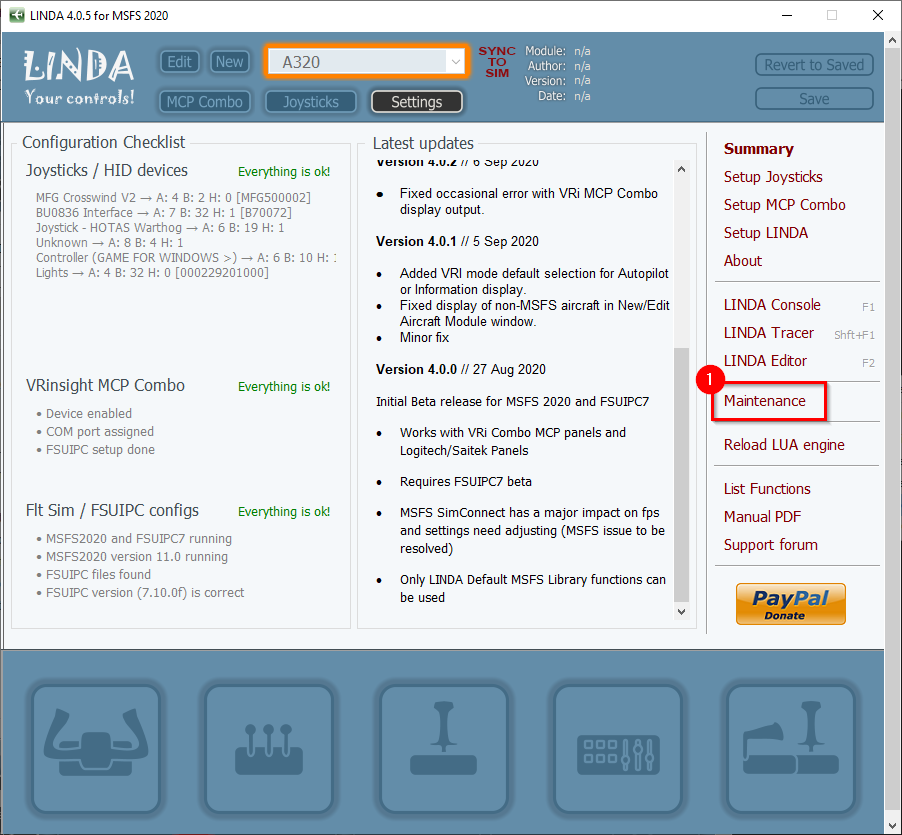Viewport: 902px width, 835px height.
Task: Switch to MCP Combo tab
Action: point(205,102)
